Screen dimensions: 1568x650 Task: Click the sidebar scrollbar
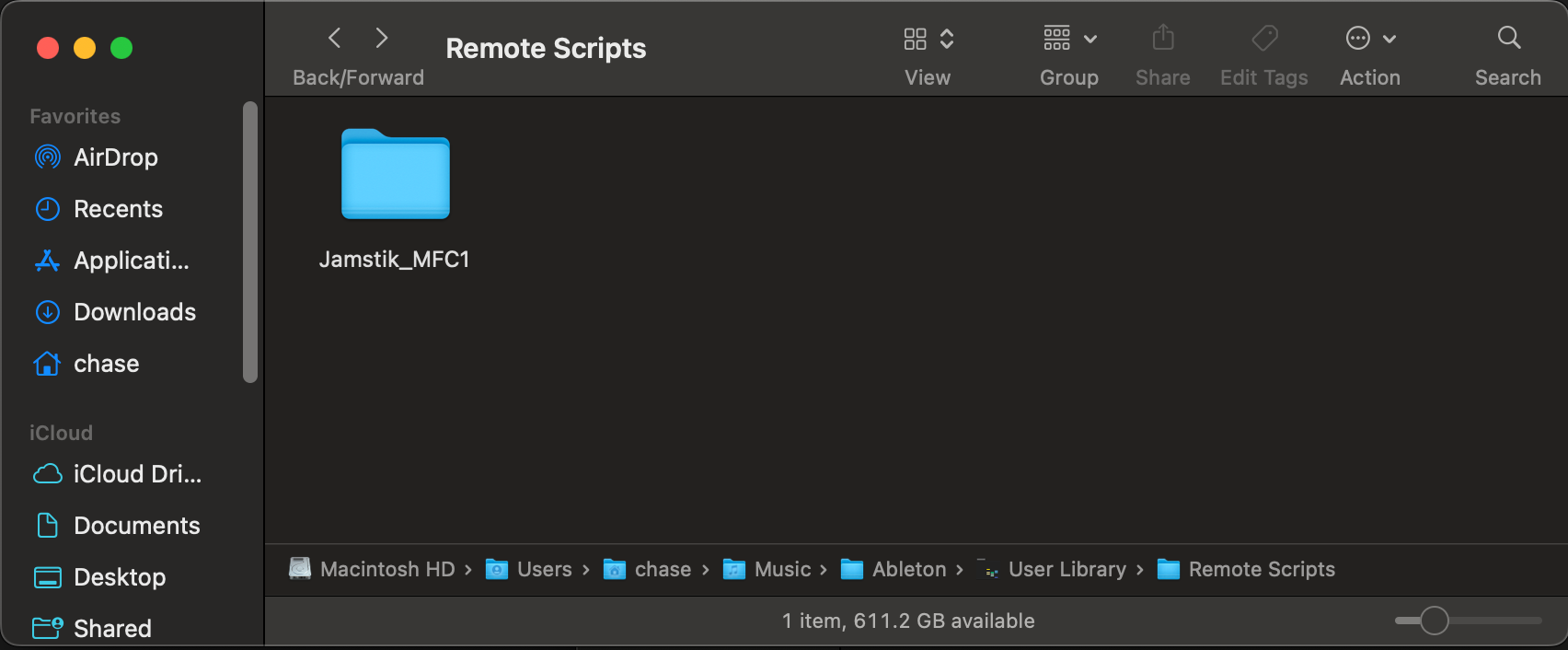pos(249,241)
